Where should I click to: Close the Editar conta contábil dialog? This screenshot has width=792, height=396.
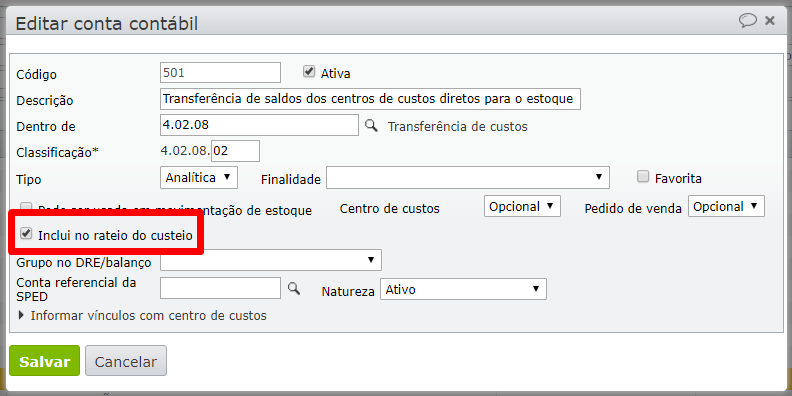click(x=770, y=20)
